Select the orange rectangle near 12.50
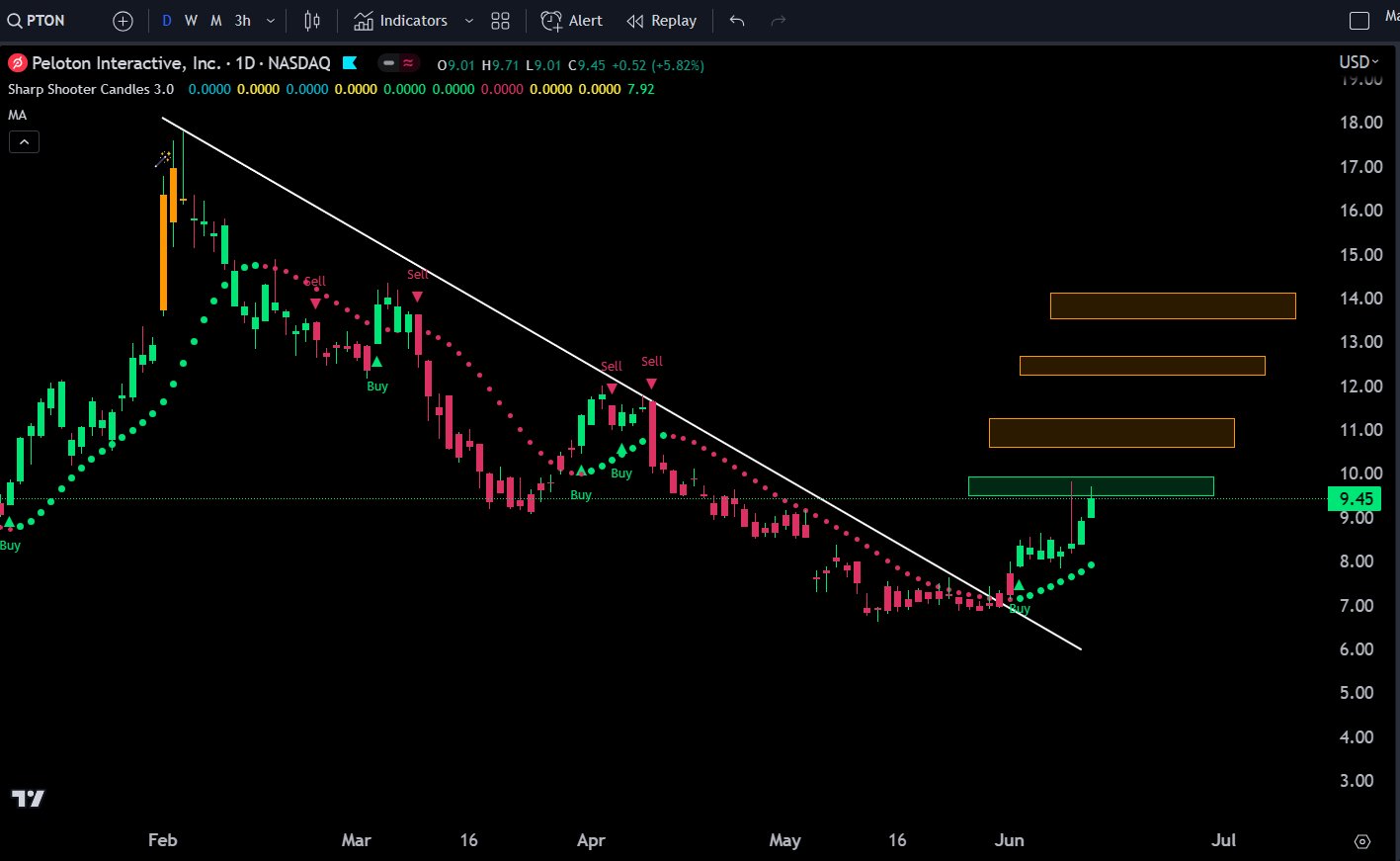Viewport: 1400px width, 861px height. [x=1142, y=366]
